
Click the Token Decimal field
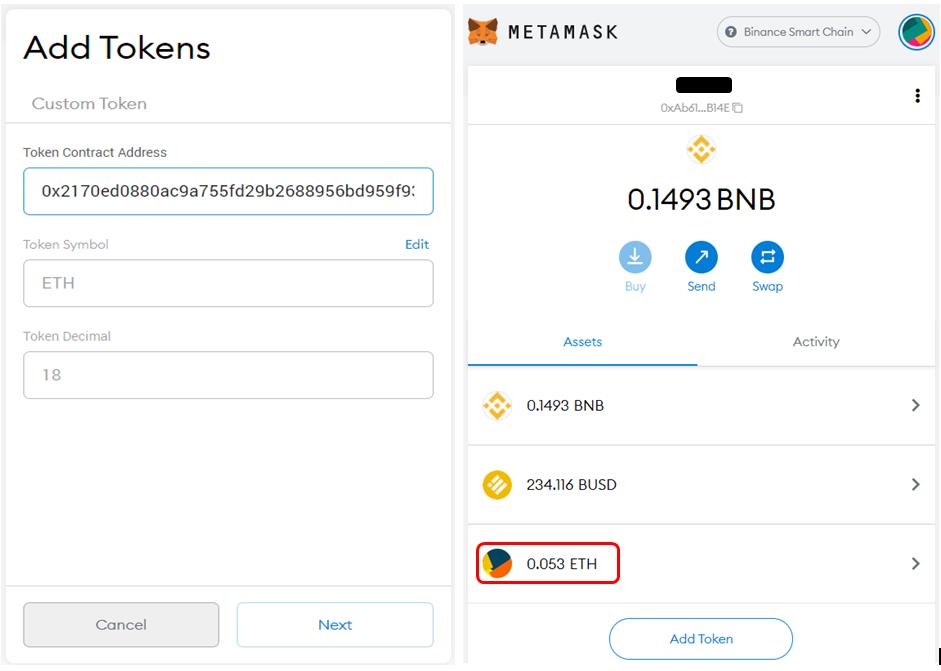[228, 375]
